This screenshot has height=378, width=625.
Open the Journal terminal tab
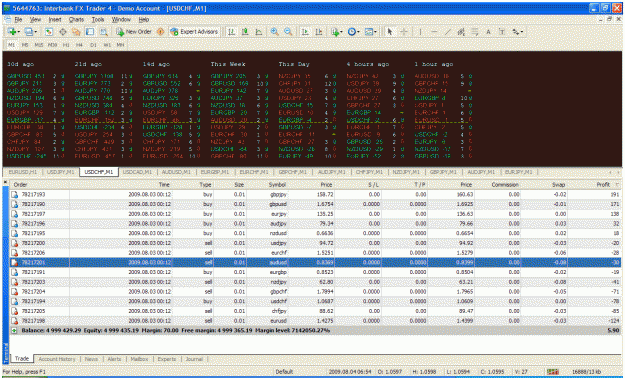tap(194, 359)
